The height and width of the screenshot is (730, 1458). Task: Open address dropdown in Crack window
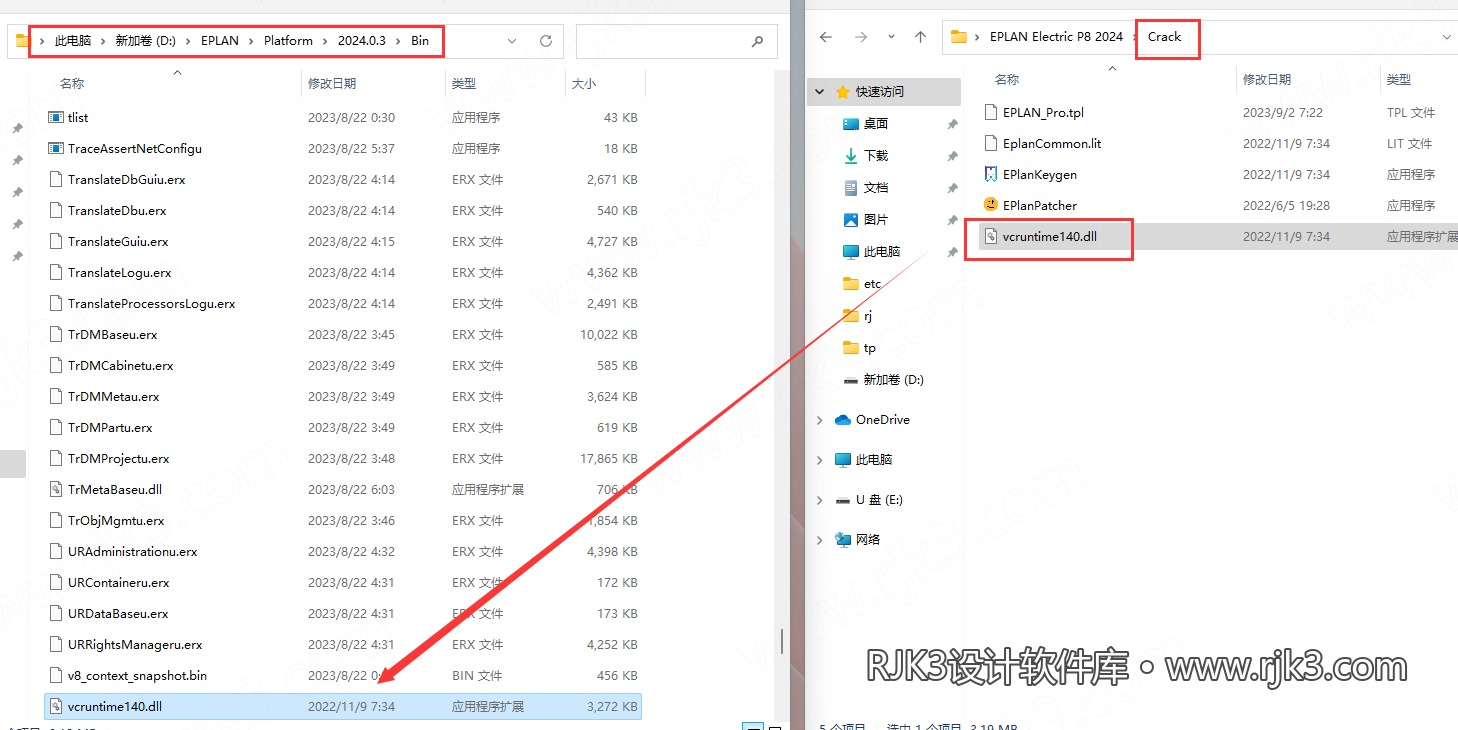tap(1447, 37)
